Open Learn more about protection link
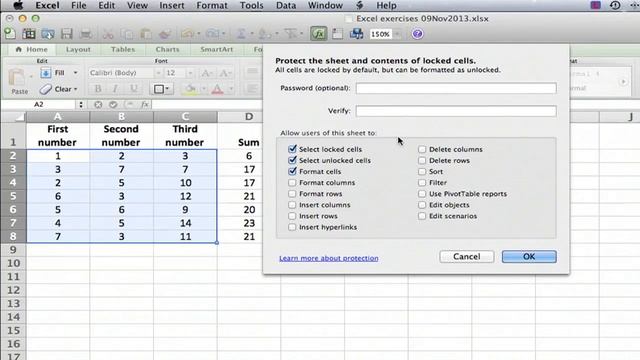Viewport: 640px width, 360px height. click(329, 258)
